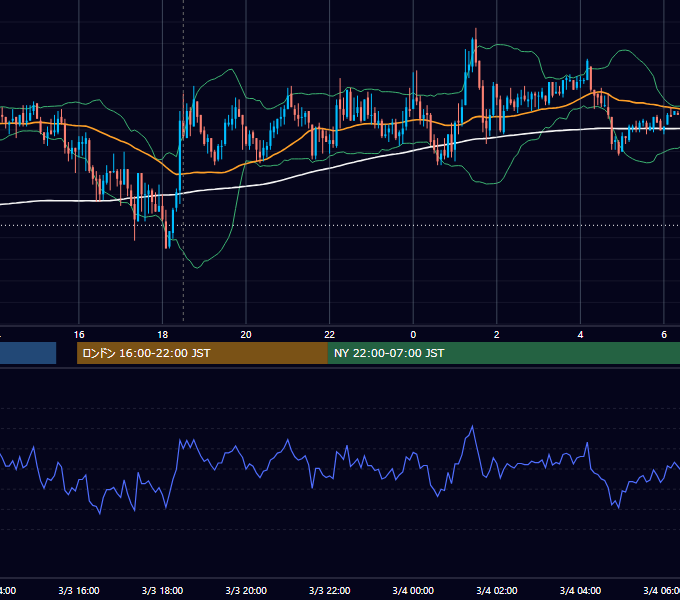Image resolution: width=680 pixels, height=600 pixels.
Task: Click the 3/4 04:00 time label
Action: click(580, 590)
